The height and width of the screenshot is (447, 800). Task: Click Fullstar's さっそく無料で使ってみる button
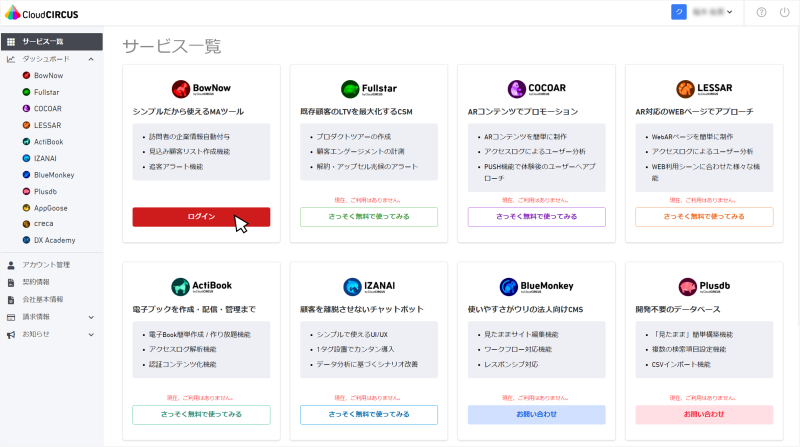click(369, 217)
